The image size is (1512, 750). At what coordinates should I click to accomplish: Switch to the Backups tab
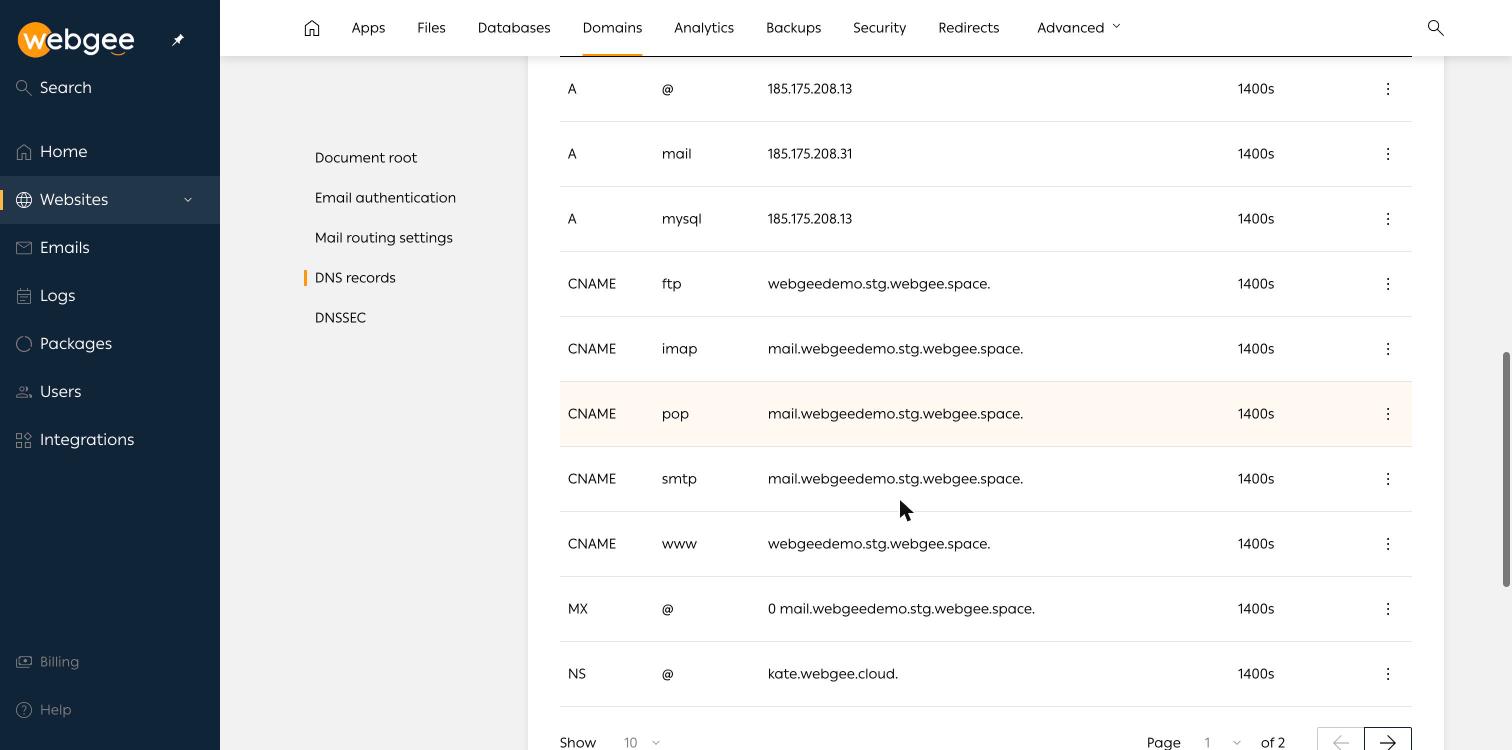tap(793, 28)
